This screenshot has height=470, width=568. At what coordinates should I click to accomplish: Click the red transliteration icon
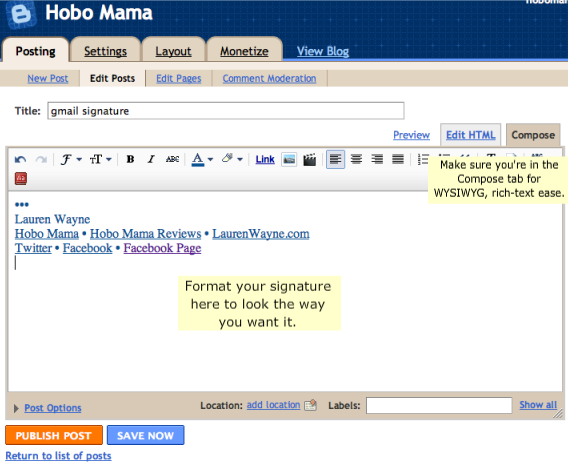(21, 178)
